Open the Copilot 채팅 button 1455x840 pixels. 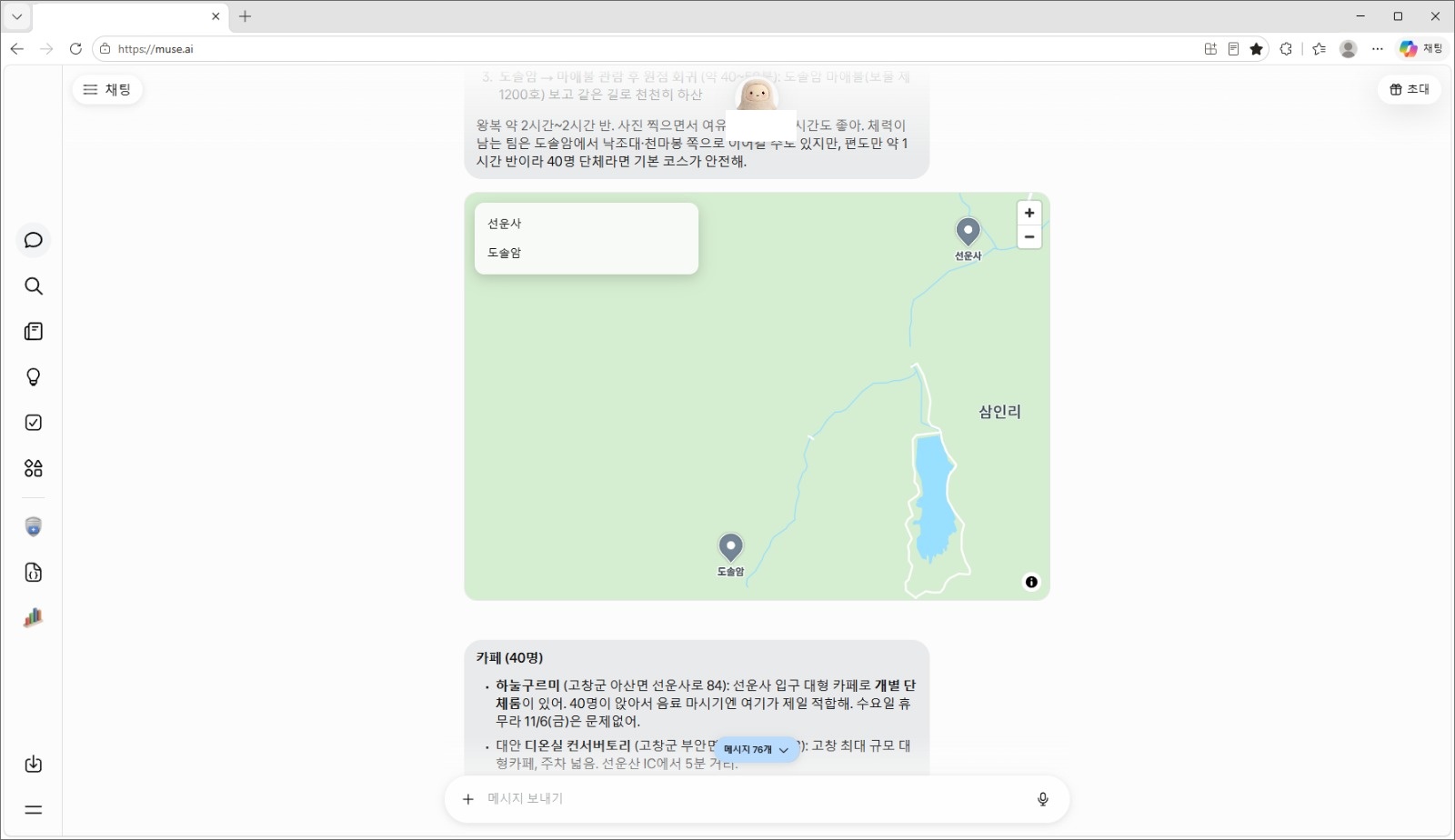pyautogui.click(x=1421, y=49)
